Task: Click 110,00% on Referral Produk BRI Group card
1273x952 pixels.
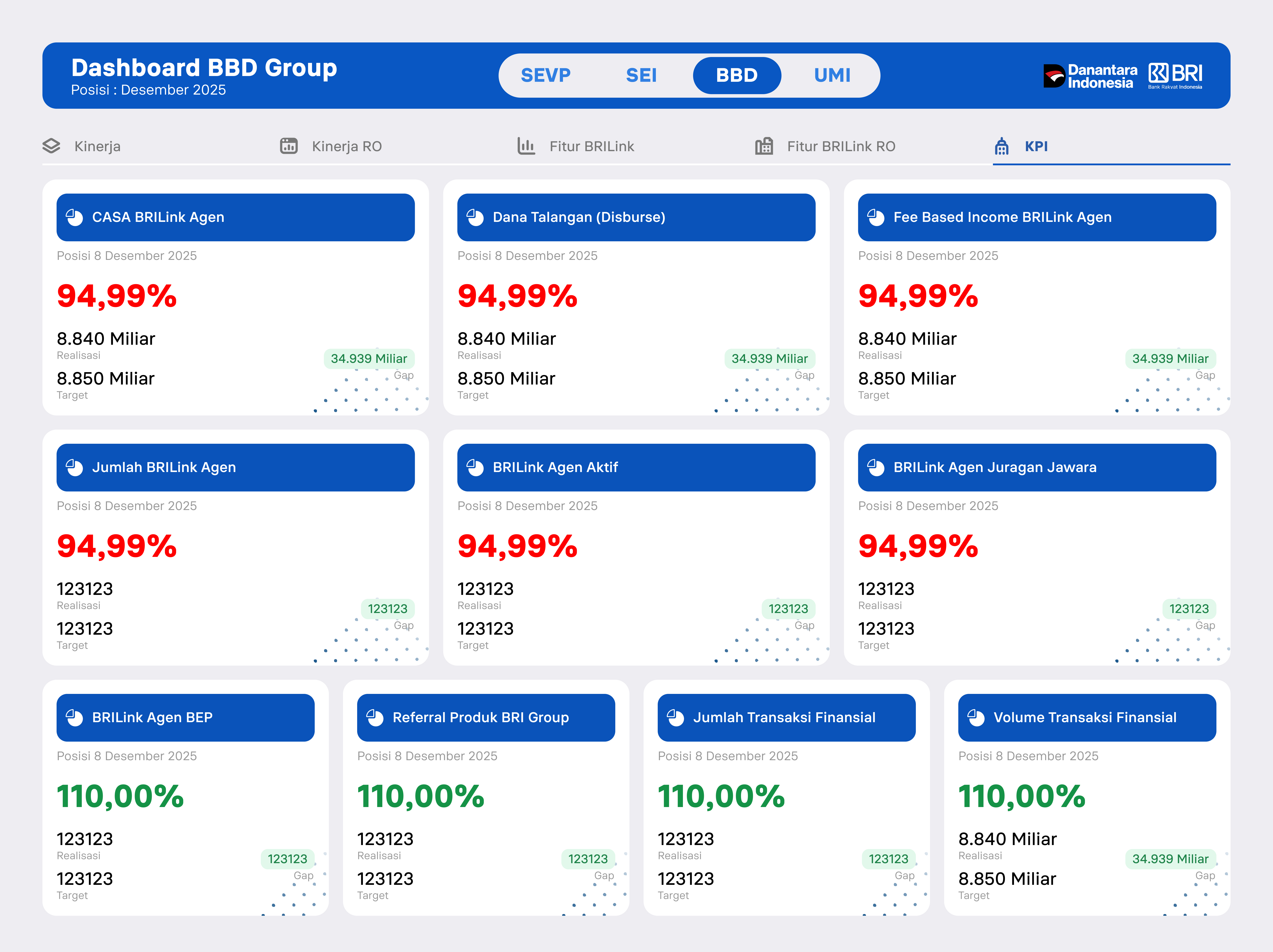Action: click(x=421, y=797)
